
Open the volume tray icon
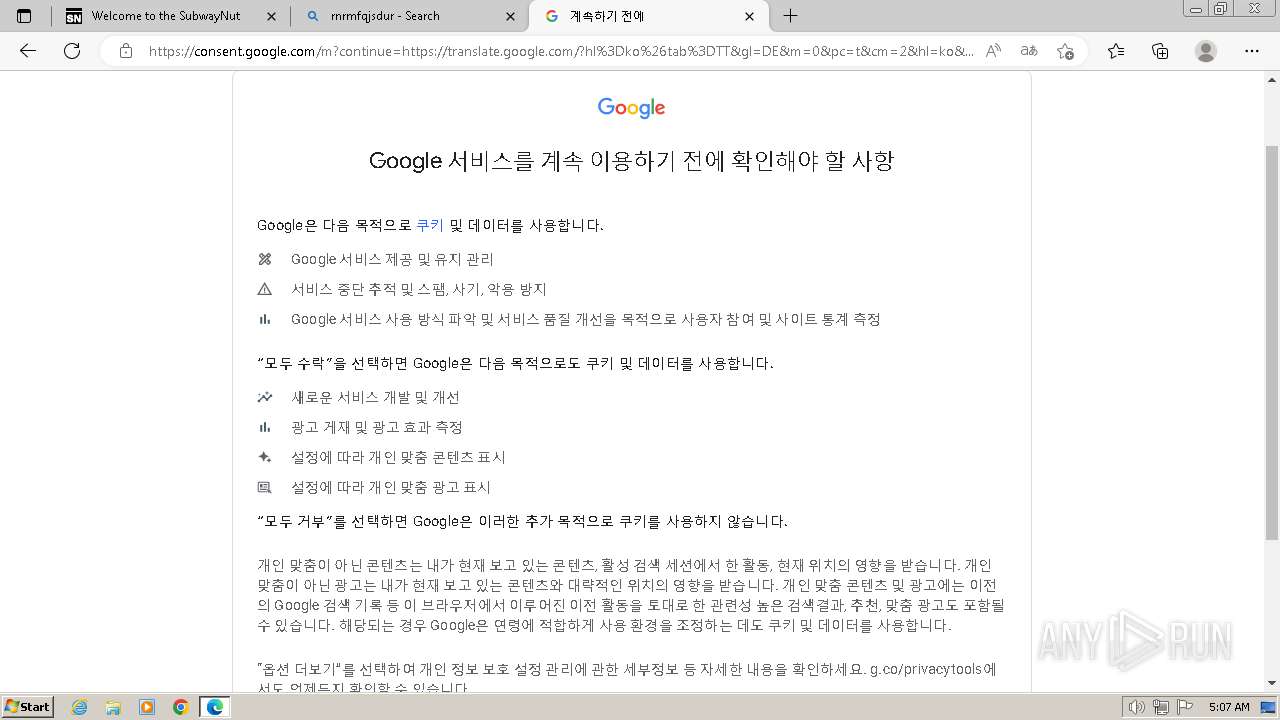click(x=1139, y=707)
